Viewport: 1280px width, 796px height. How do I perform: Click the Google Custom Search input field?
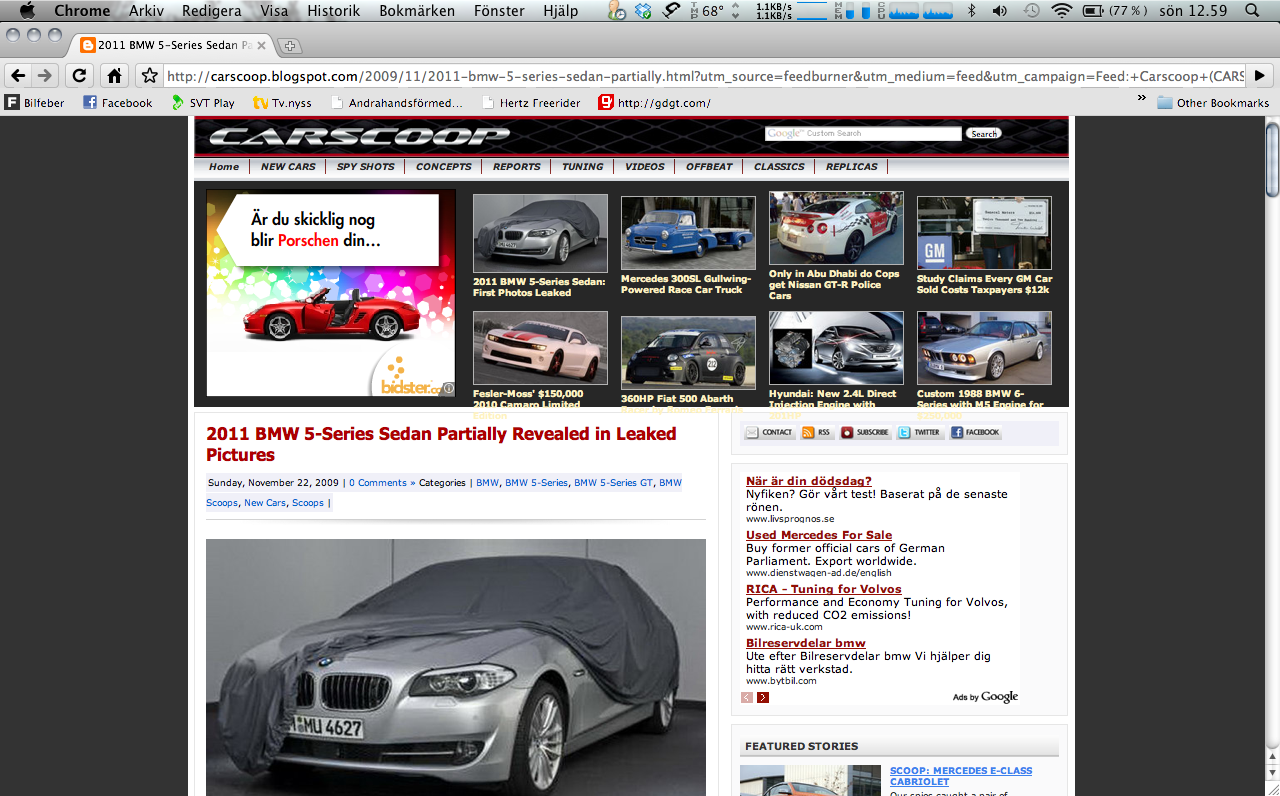tap(863, 134)
